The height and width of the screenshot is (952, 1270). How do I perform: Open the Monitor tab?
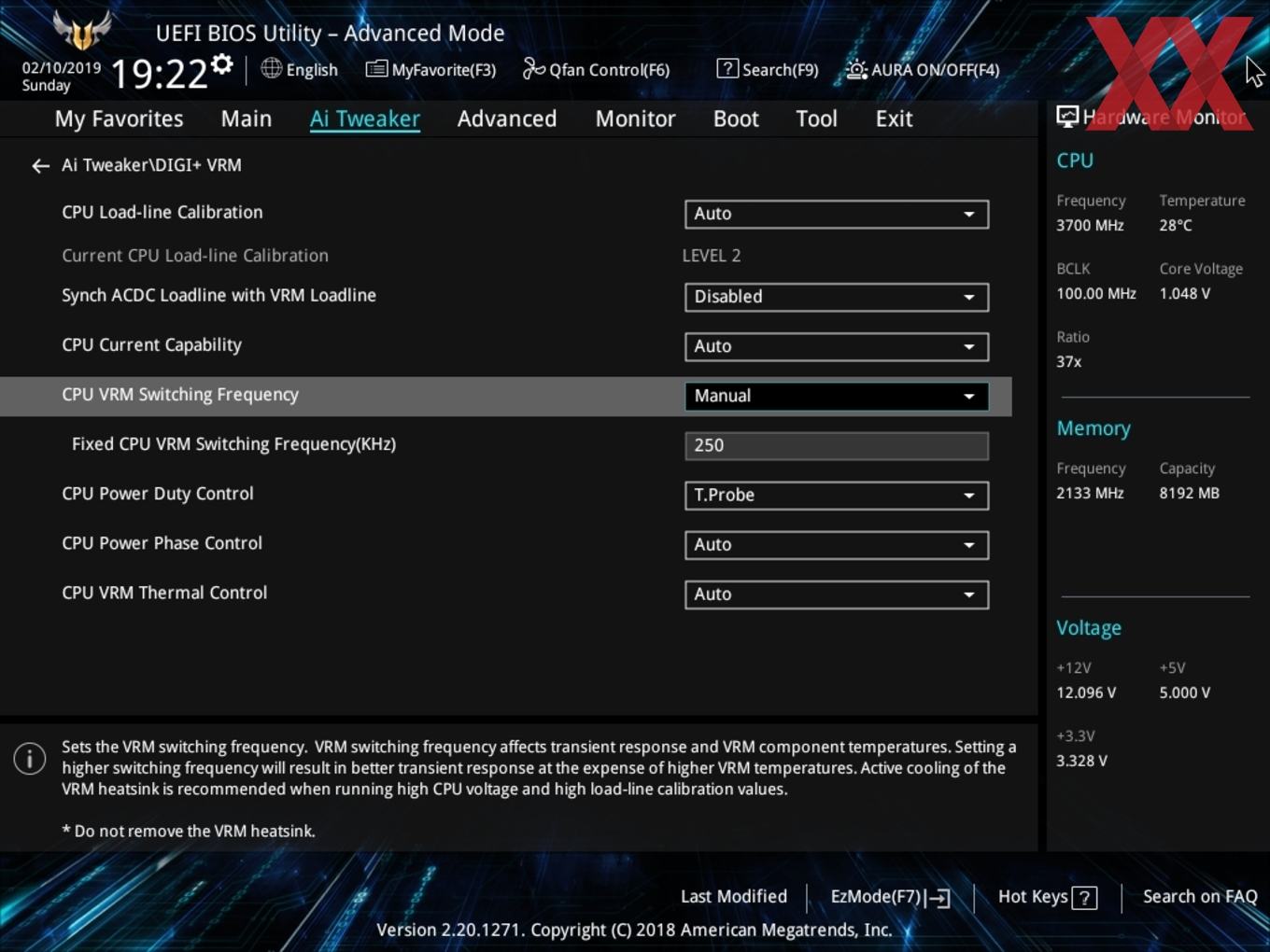635,119
